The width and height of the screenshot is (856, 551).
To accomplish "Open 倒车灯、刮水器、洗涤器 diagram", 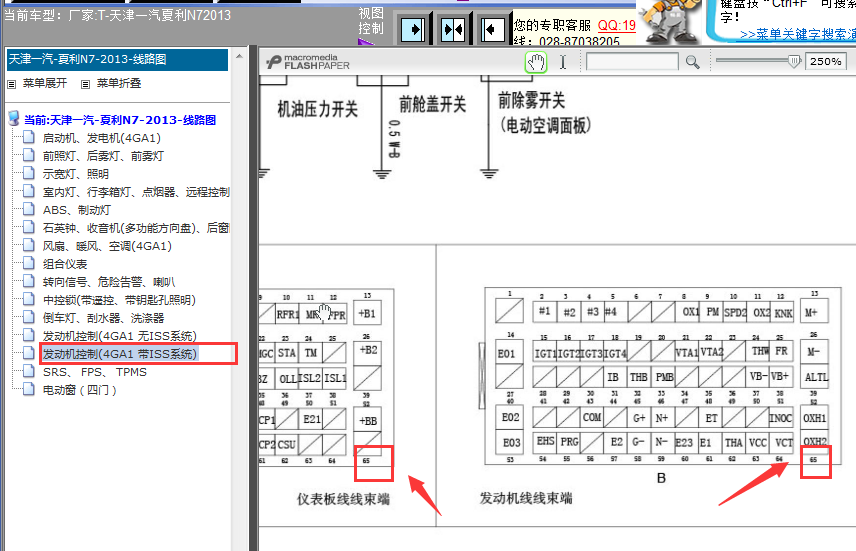I will coord(104,318).
